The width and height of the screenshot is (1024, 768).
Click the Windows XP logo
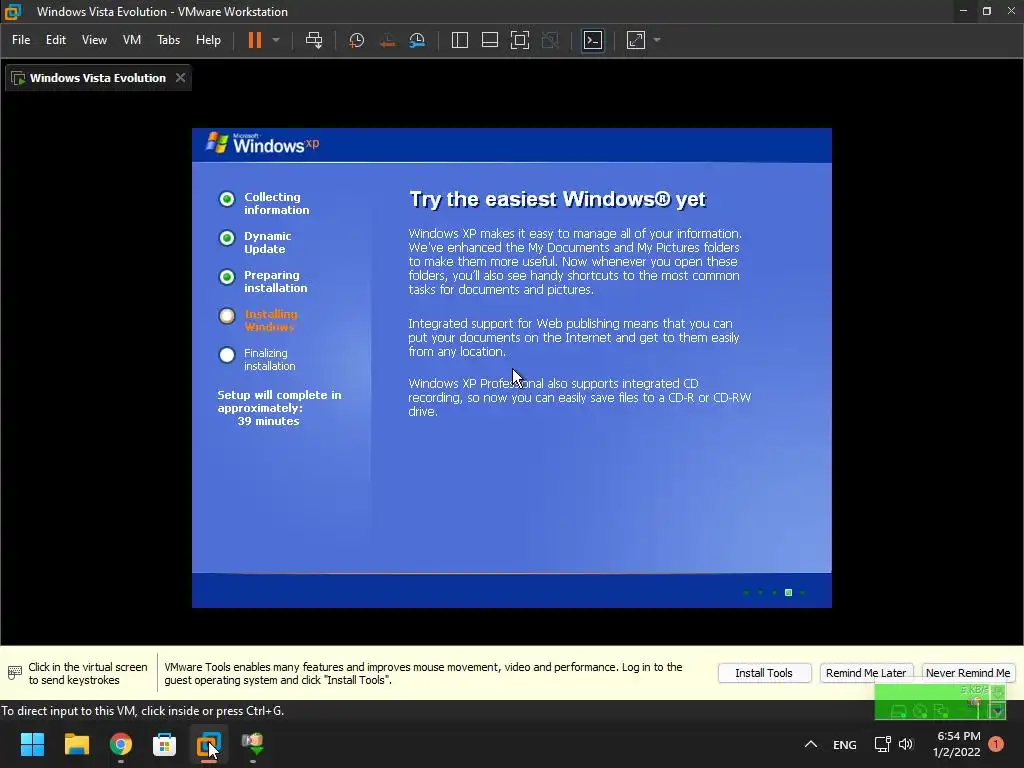click(x=263, y=143)
